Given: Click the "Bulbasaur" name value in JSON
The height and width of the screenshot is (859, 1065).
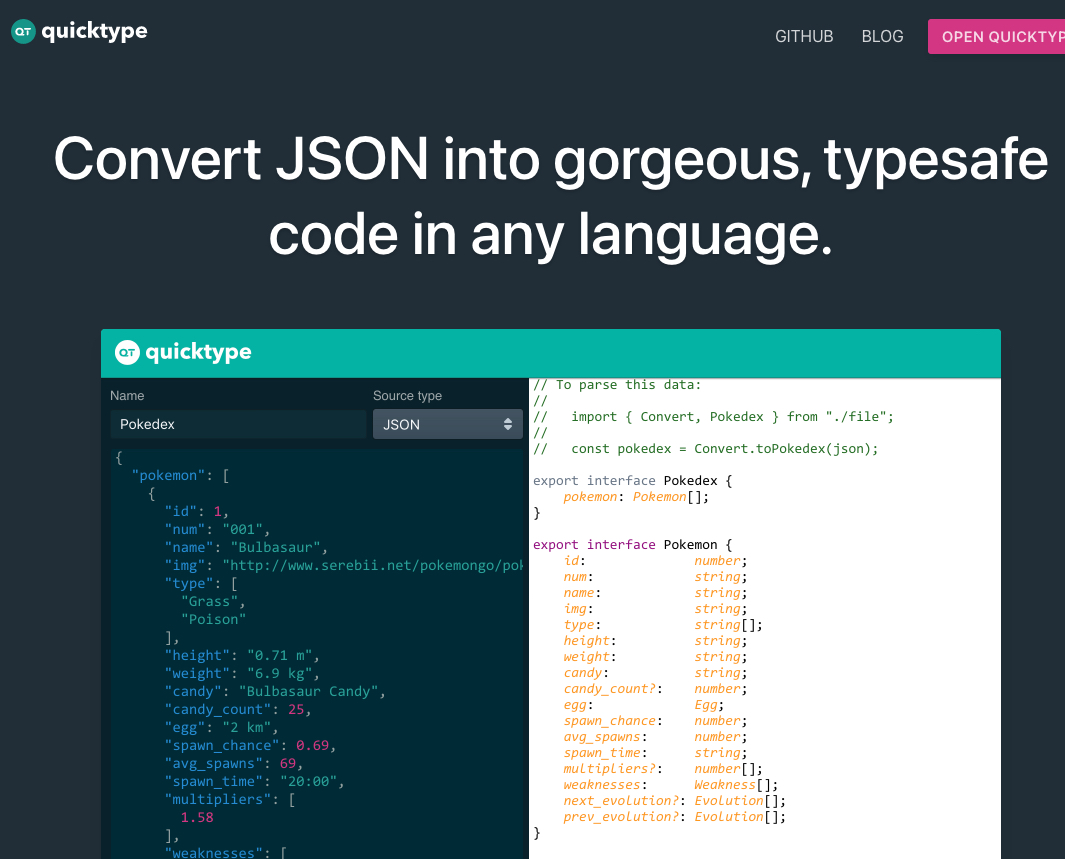Looking at the screenshot, I should [275, 547].
